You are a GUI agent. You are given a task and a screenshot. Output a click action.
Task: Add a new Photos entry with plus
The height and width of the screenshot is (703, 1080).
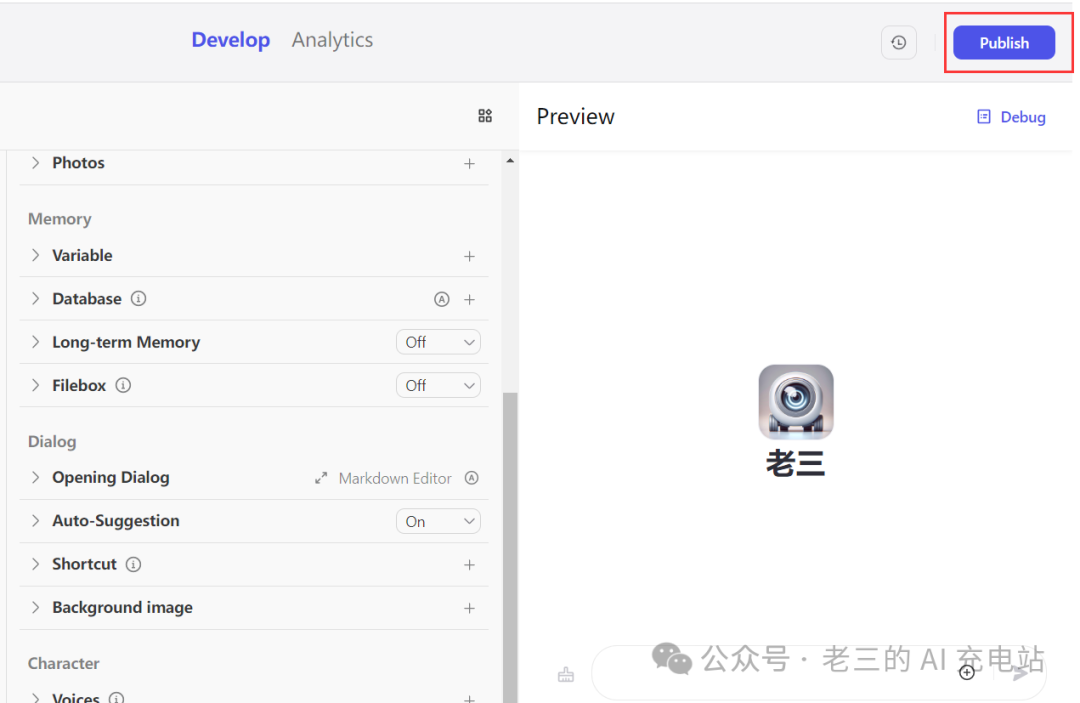(x=469, y=164)
